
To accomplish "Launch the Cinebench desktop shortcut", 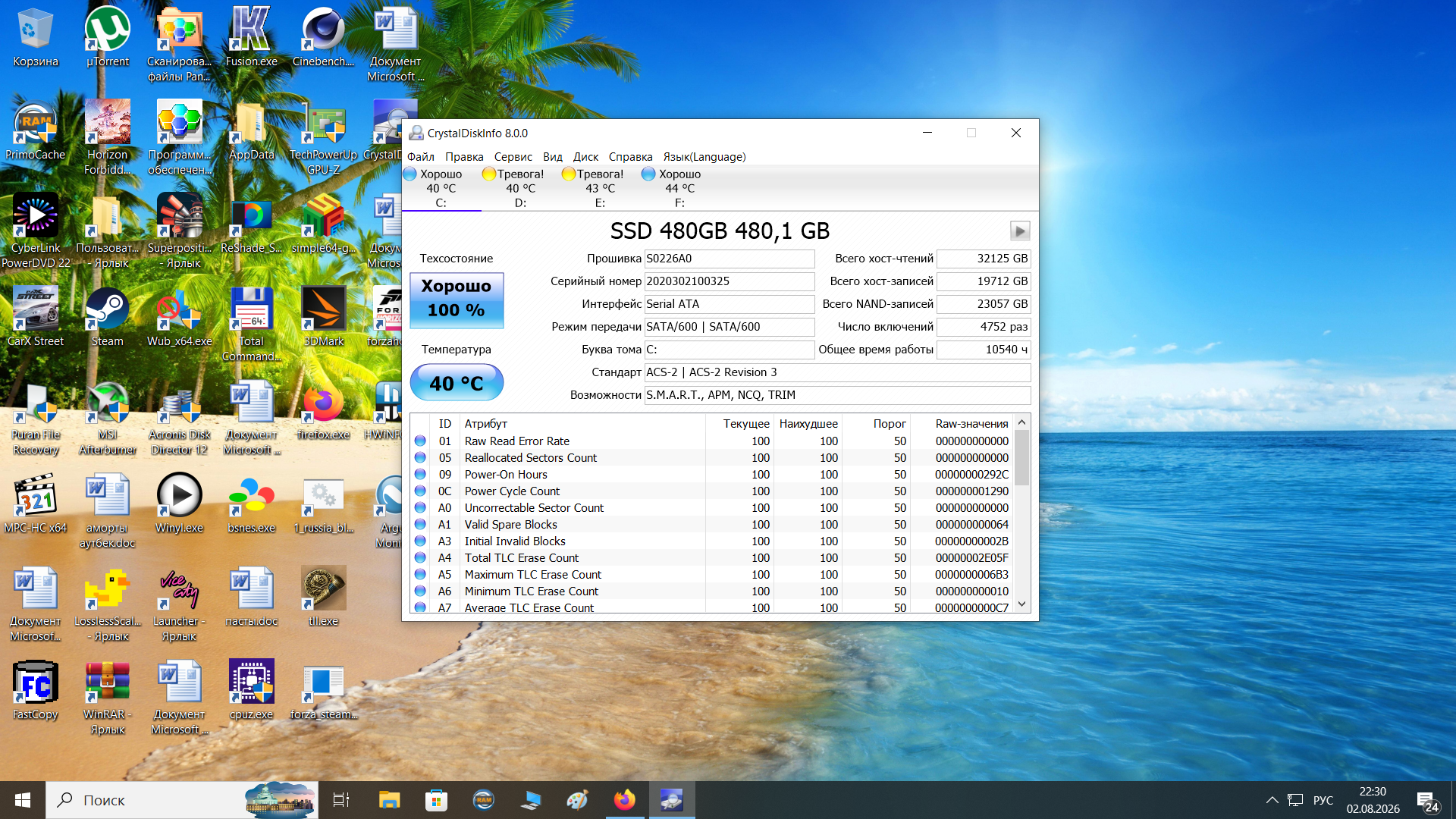I will coord(323,38).
